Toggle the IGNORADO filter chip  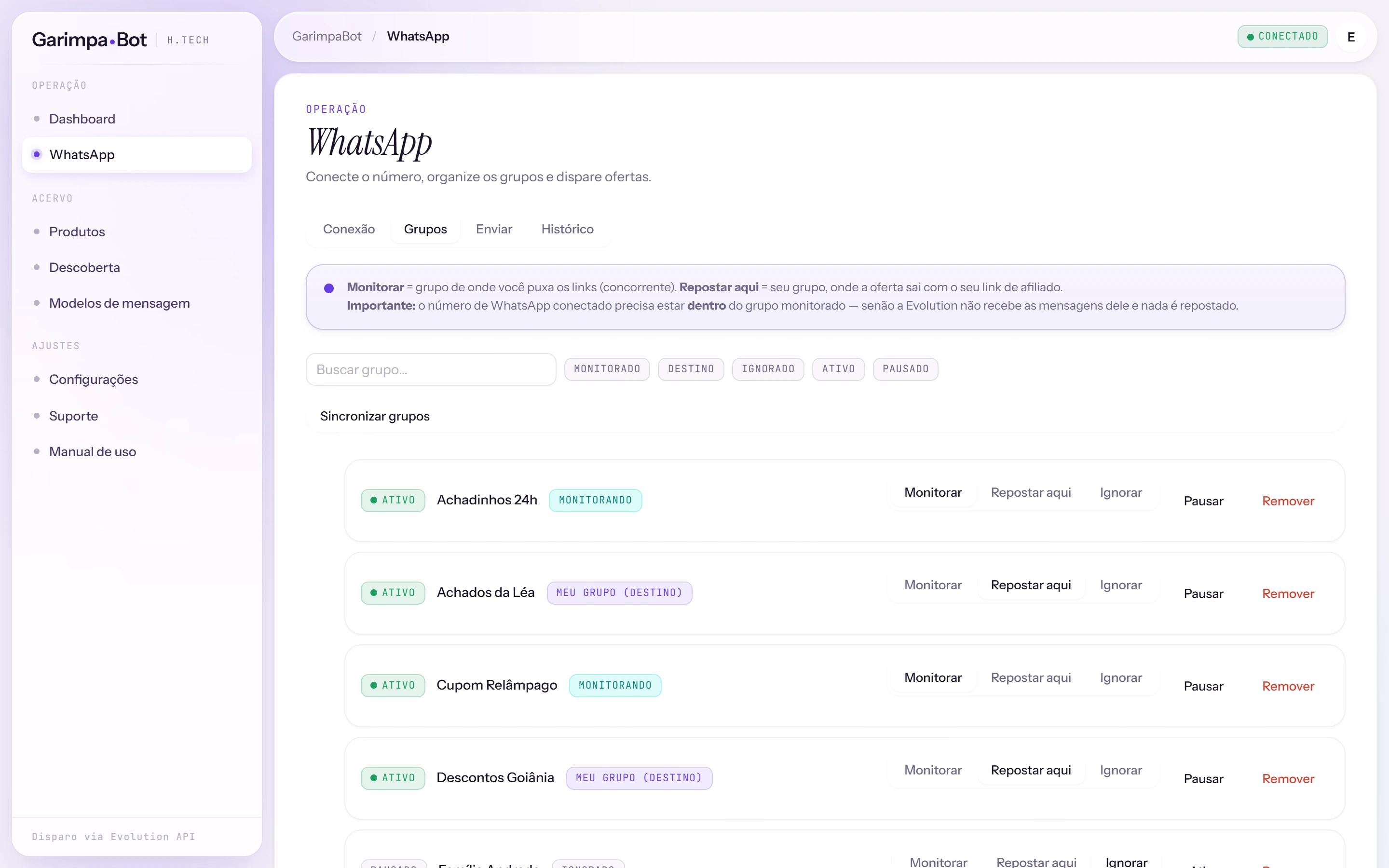point(768,369)
